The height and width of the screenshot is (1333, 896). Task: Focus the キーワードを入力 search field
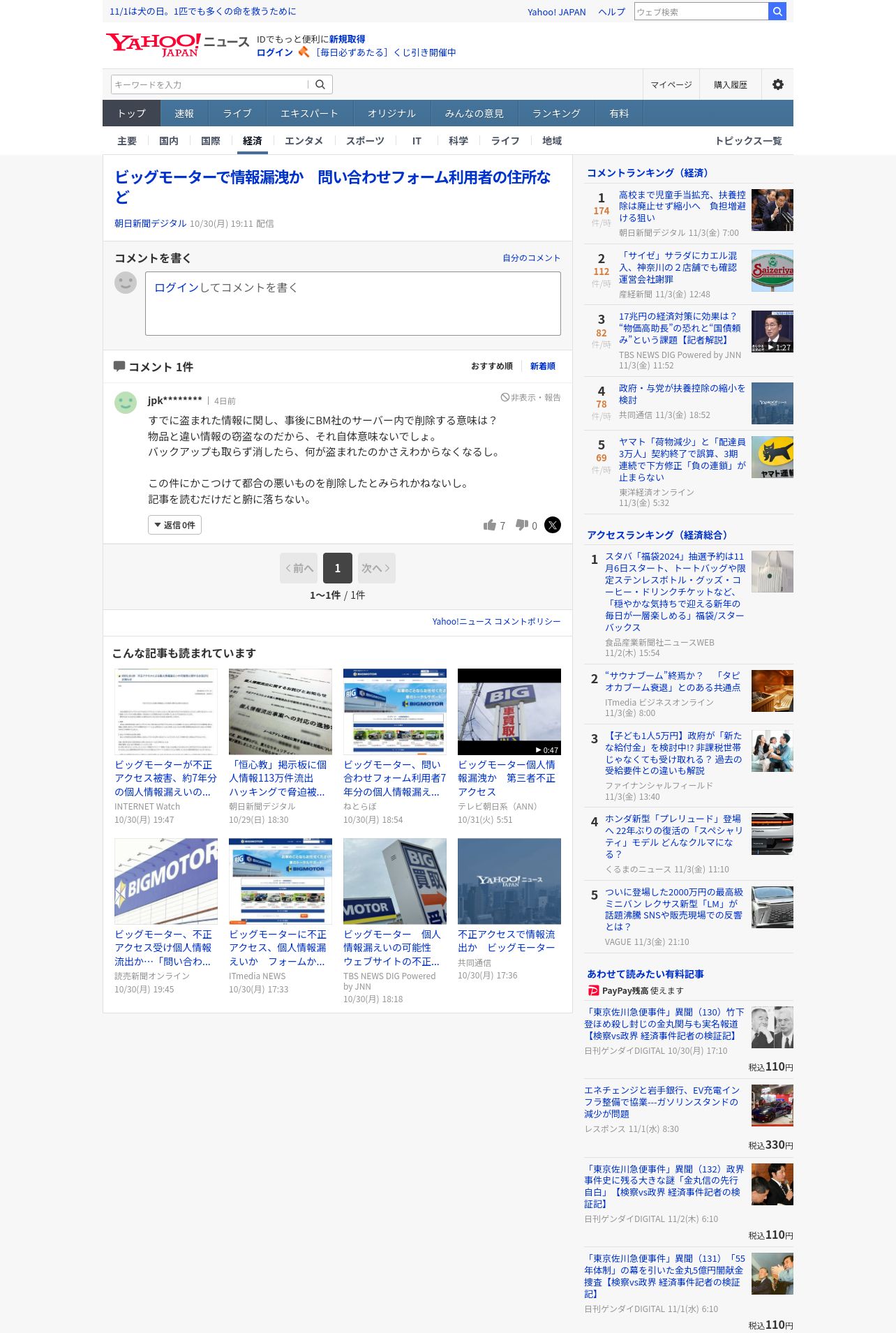(x=209, y=84)
